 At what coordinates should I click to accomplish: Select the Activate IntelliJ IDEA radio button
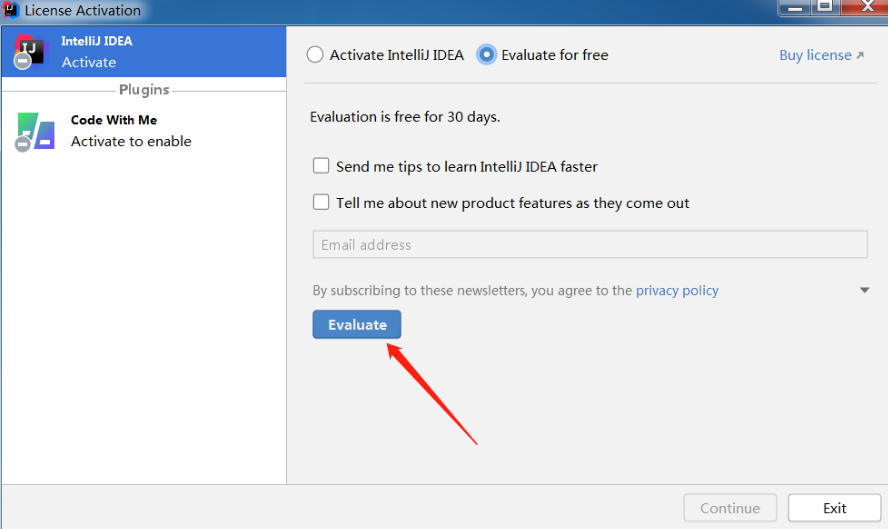[315, 55]
